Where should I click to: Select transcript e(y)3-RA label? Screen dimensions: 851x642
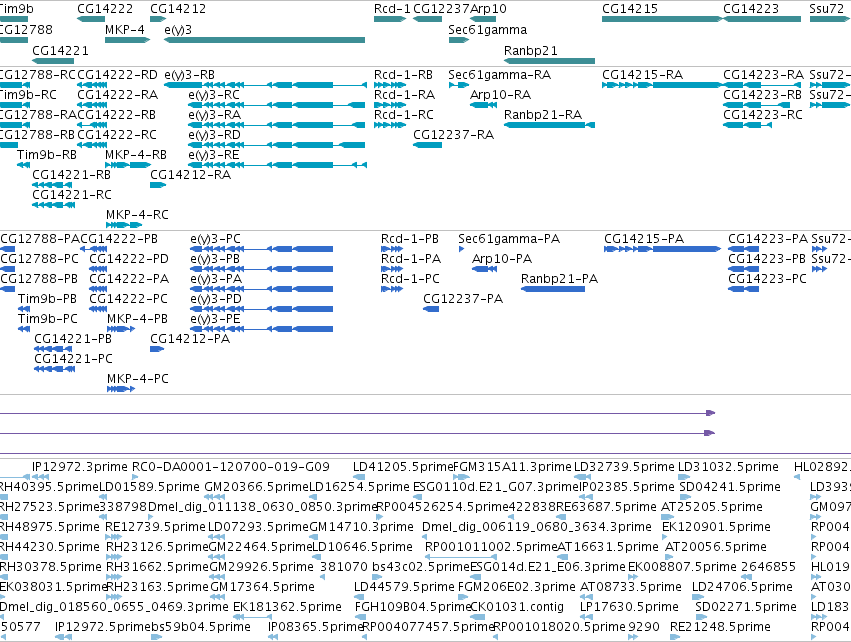point(214,115)
